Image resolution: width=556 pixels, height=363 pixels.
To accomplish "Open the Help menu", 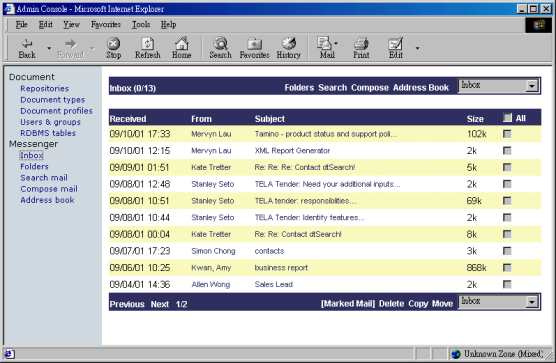I will tap(168, 24).
